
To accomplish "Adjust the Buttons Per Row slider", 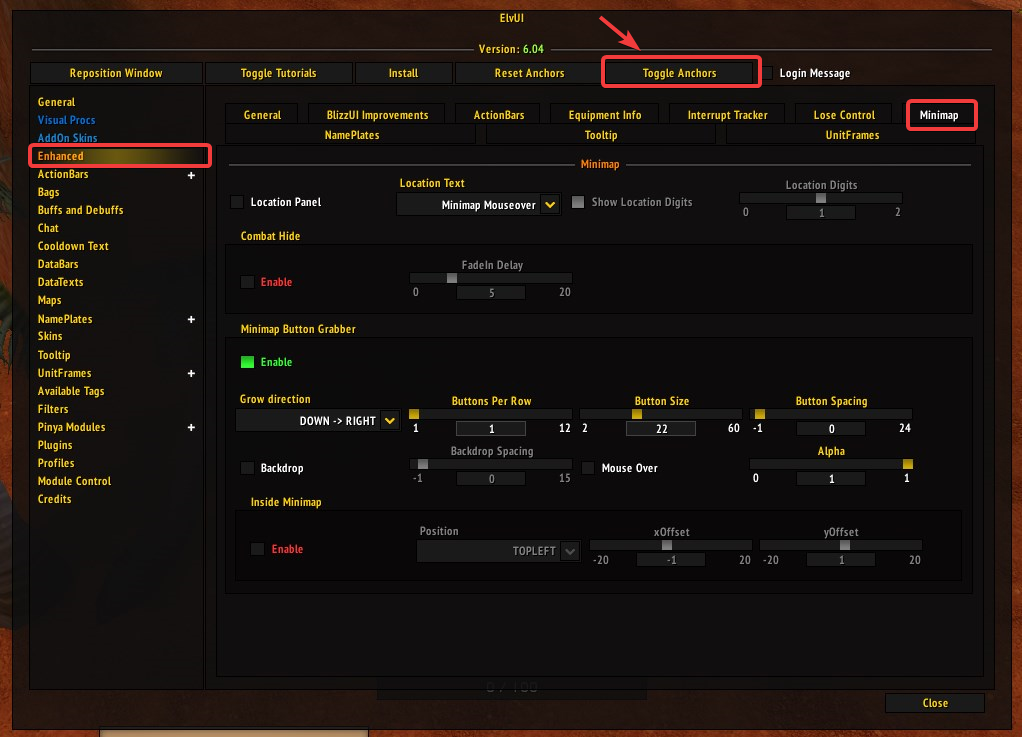I will click(x=491, y=414).
